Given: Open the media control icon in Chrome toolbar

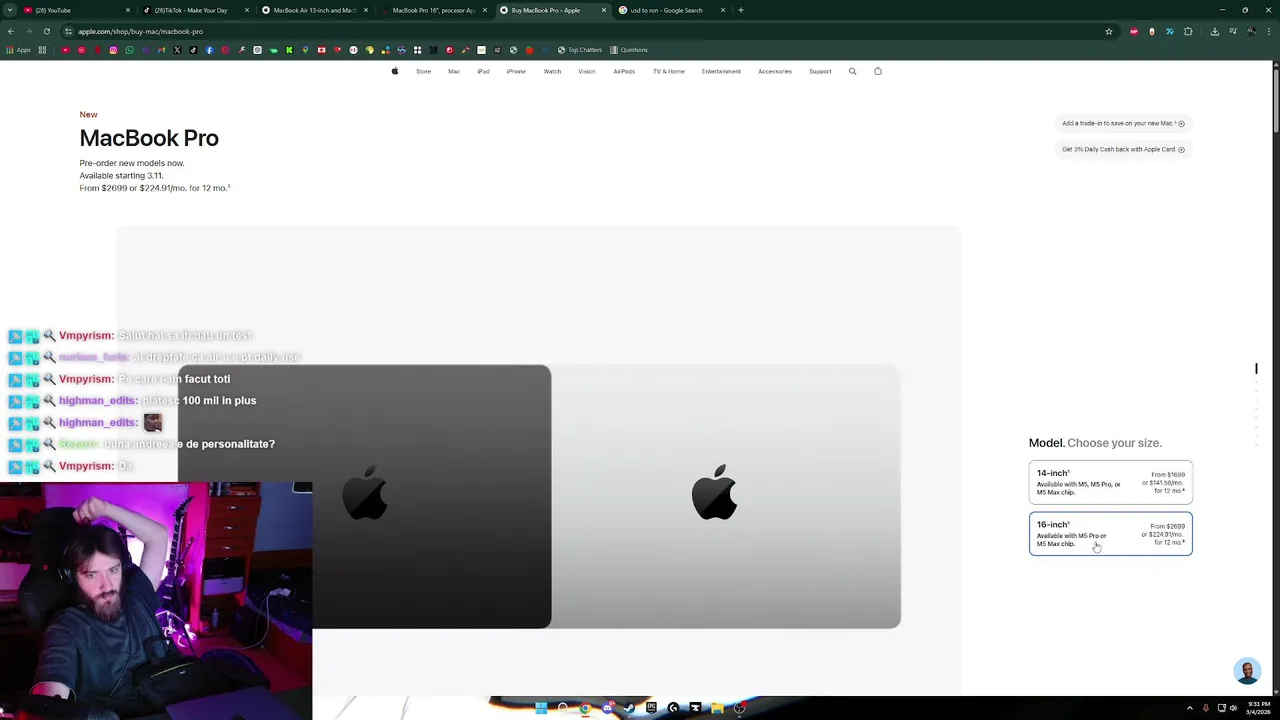Looking at the screenshot, I should point(1233,31).
